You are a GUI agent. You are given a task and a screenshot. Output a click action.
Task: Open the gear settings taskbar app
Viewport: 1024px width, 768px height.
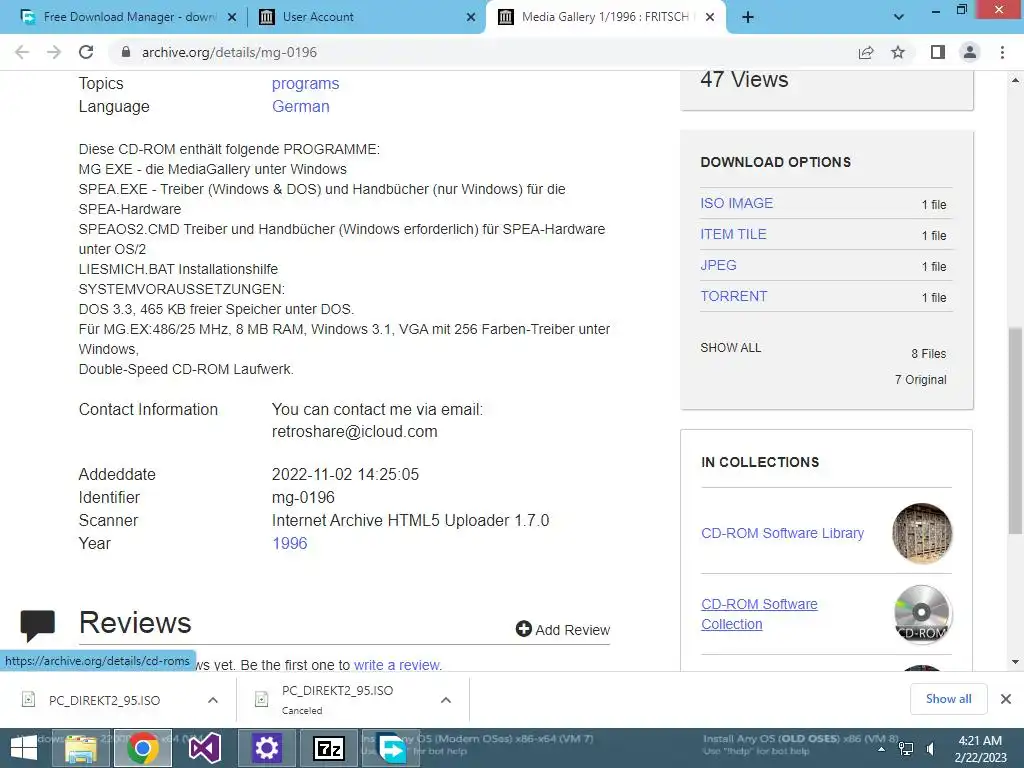pos(266,748)
